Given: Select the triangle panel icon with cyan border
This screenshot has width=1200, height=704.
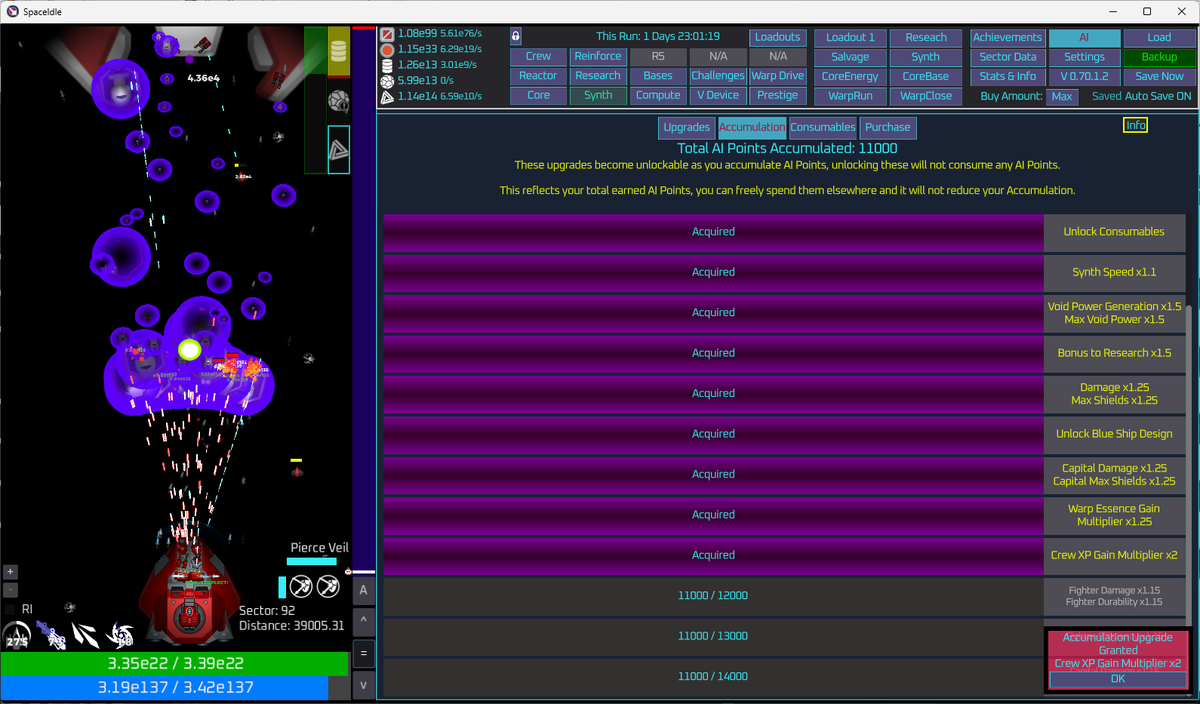Looking at the screenshot, I should coord(339,150).
